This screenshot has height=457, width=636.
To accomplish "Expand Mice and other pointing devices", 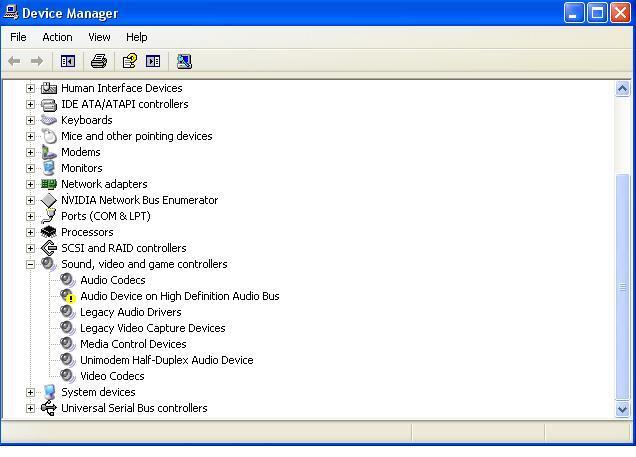I will 30,136.
